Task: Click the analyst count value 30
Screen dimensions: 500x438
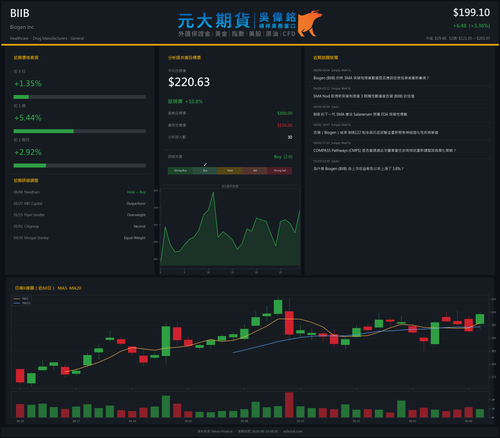Action: point(290,137)
